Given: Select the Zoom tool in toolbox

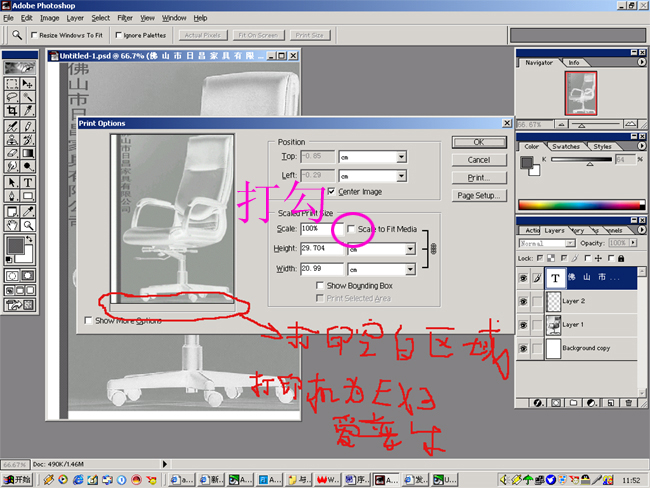Looking at the screenshot, I should [28, 225].
